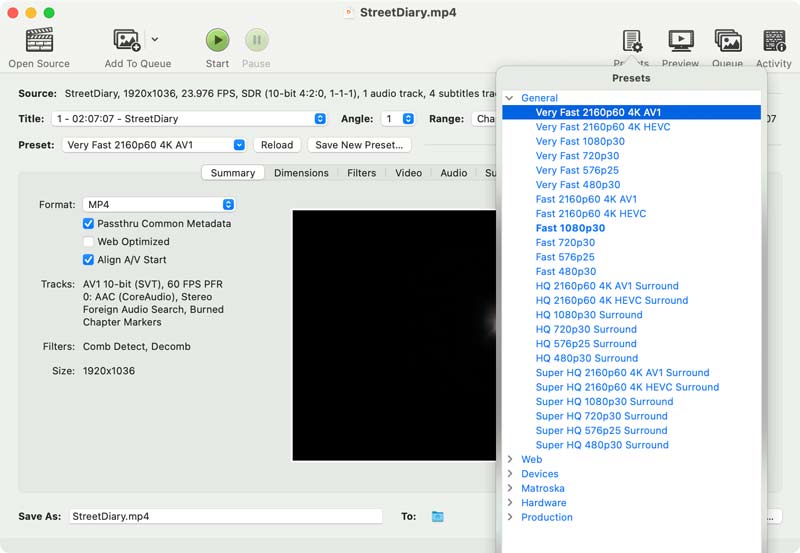Click Save New Preset... button
The width and height of the screenshot is (800, 553).
[x=359, y=145]
